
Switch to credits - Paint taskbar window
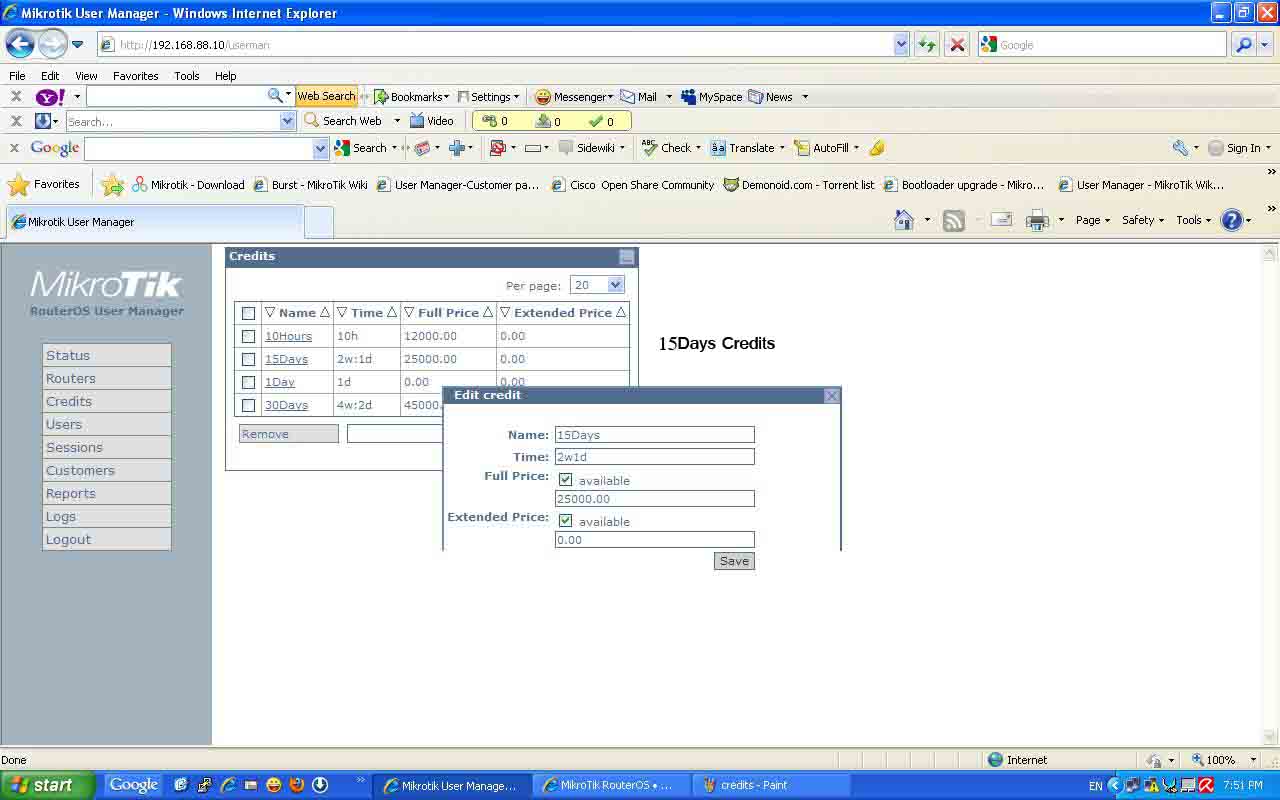pyautogui.click(x=770, y=785)
